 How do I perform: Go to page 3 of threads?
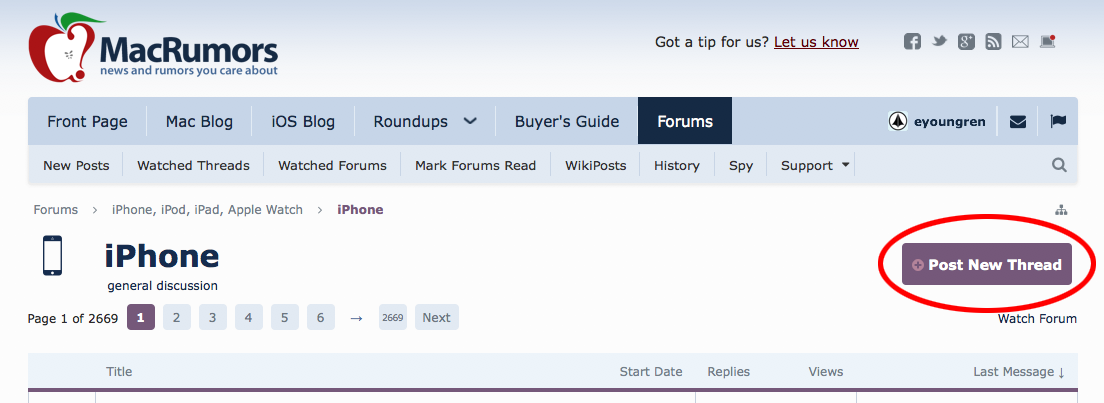[x=213, y=317]
